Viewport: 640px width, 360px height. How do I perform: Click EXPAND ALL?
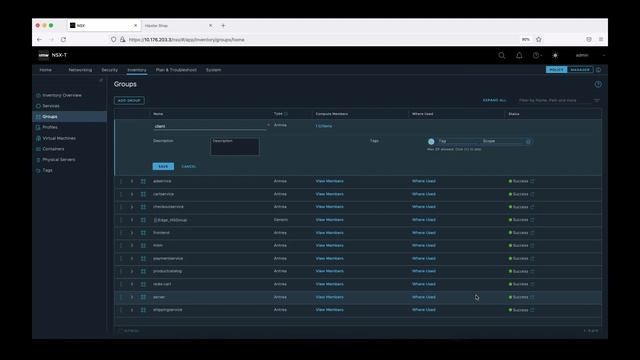click(494, 100)
